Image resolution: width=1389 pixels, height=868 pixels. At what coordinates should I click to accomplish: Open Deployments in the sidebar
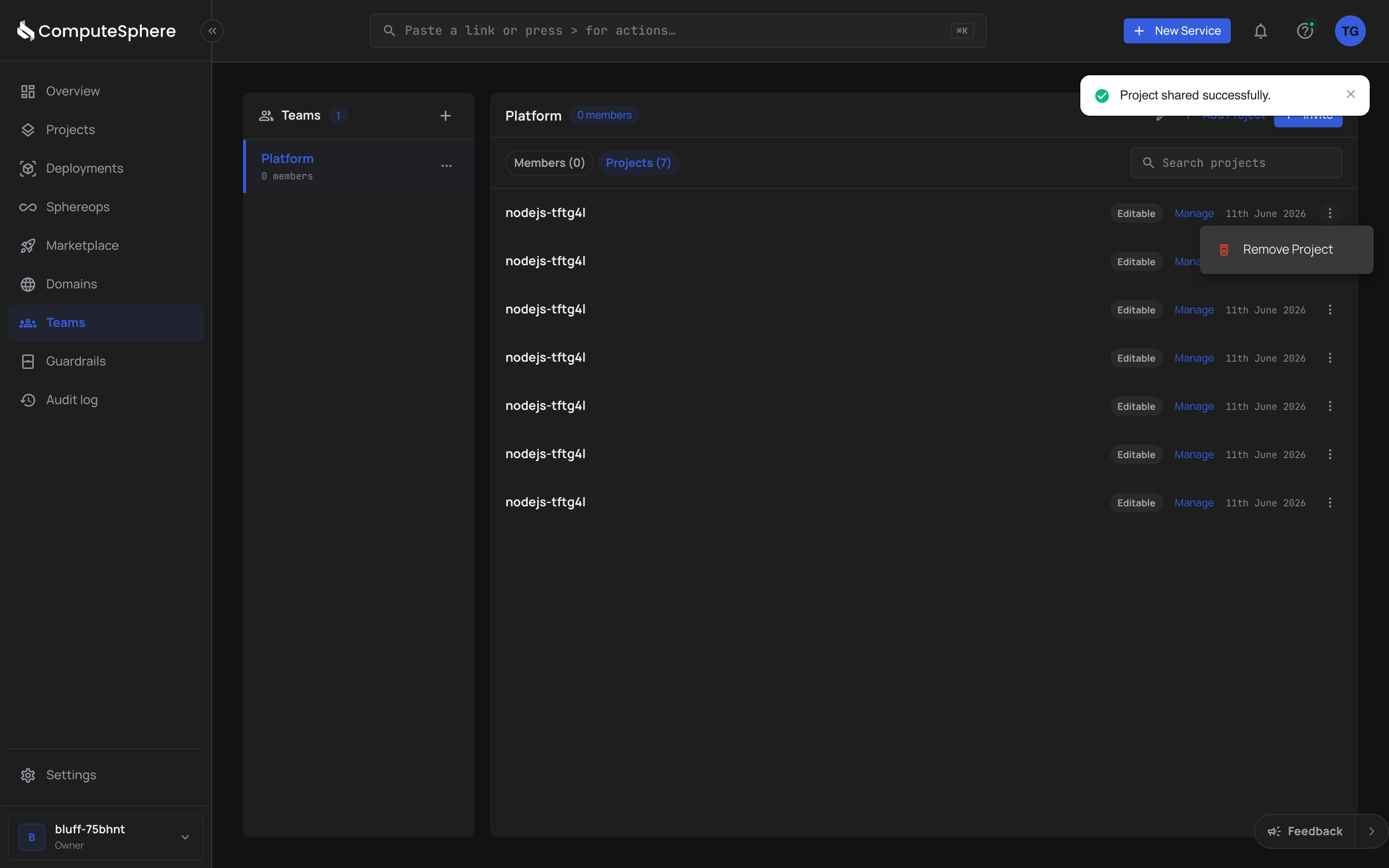[106, 168]
